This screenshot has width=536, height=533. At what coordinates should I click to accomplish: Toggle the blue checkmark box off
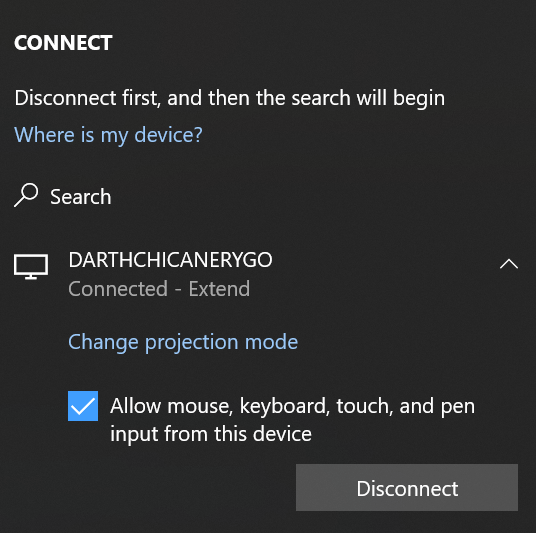coord(83,406)
